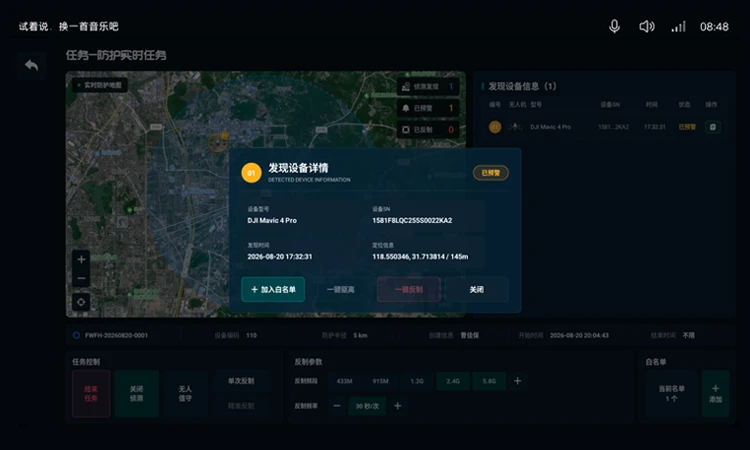750x450 pixels.
Task: Click the 实时防护地图 map label
Action: (99, 85)
